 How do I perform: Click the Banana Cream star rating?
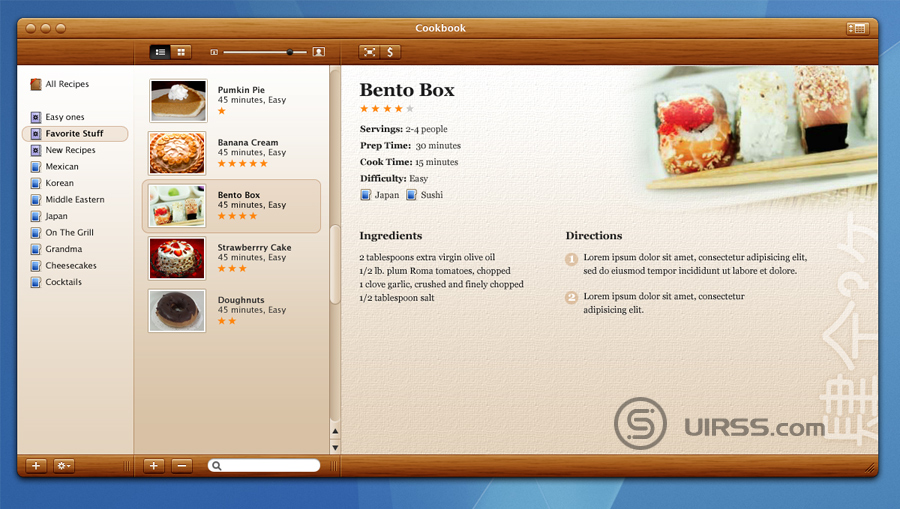(x=243, y=164)
